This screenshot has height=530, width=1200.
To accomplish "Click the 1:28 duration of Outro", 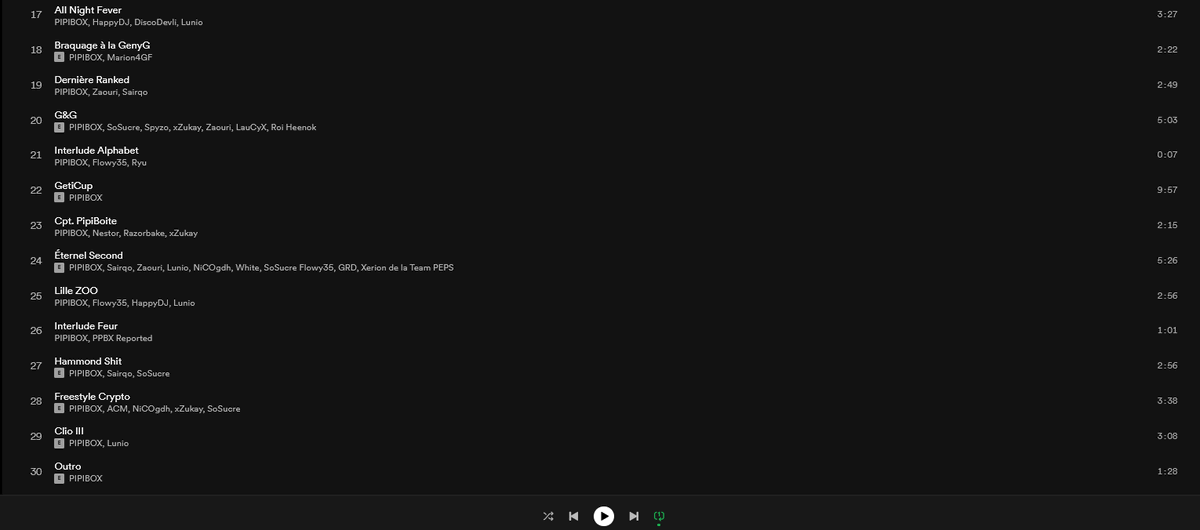I will click(1166, 471).
